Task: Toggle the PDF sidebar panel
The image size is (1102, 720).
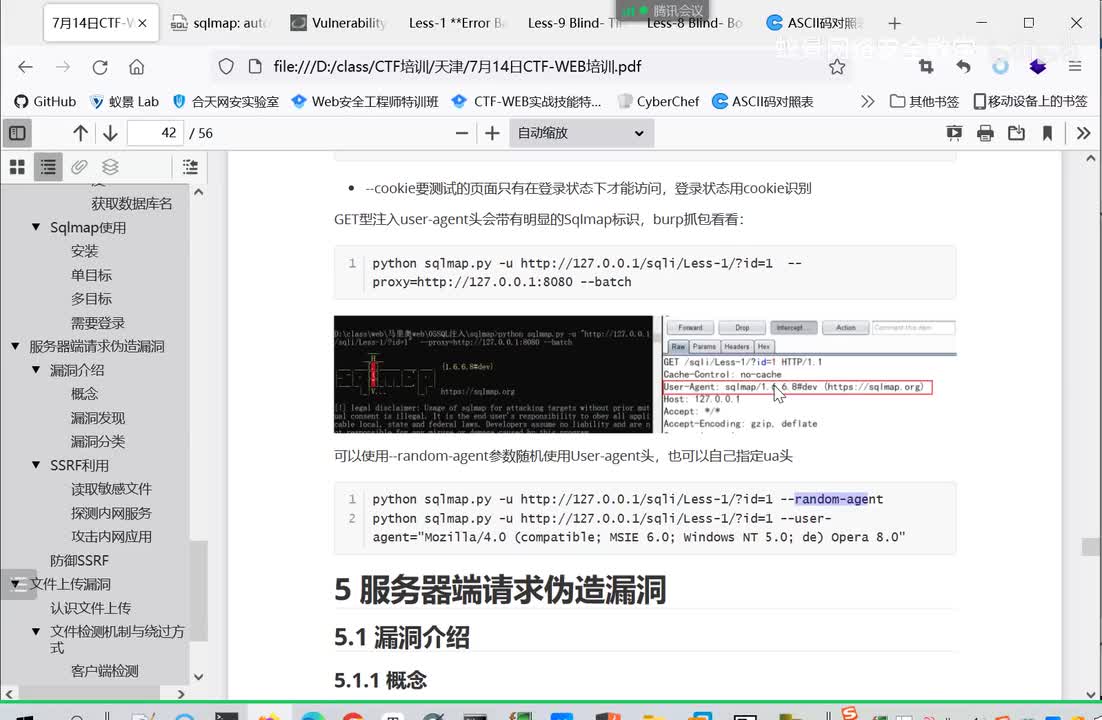Action: (17, 133)
